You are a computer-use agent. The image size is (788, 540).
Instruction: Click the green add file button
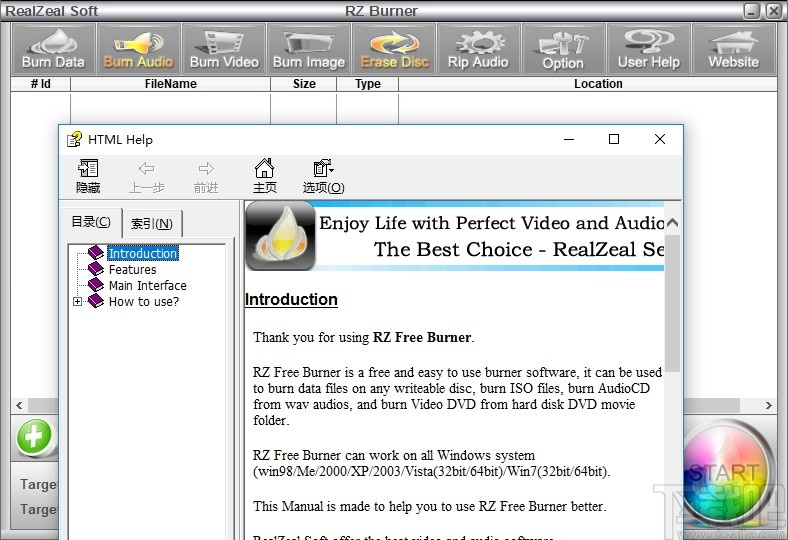34,437
